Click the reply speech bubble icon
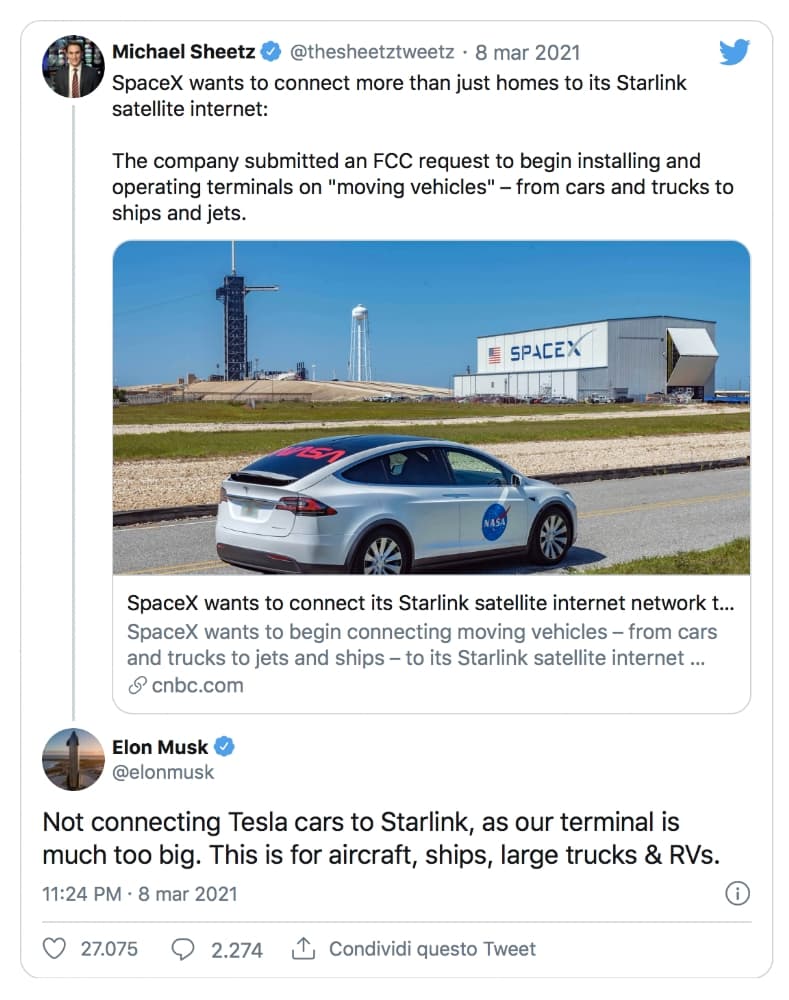 [x=183, y=948]
